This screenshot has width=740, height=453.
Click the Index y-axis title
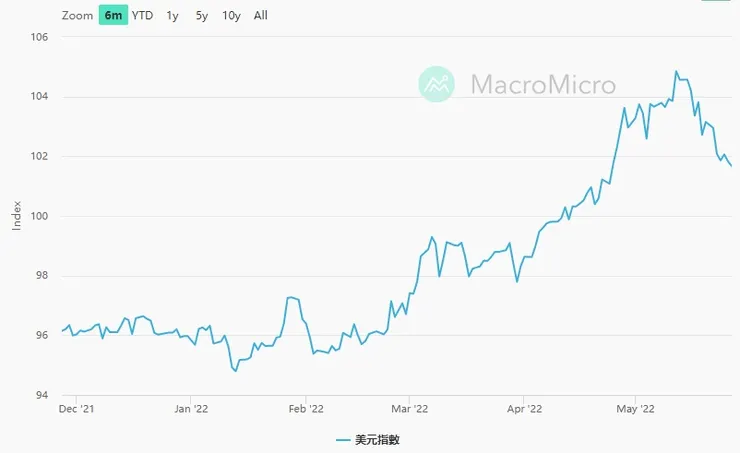16,216
